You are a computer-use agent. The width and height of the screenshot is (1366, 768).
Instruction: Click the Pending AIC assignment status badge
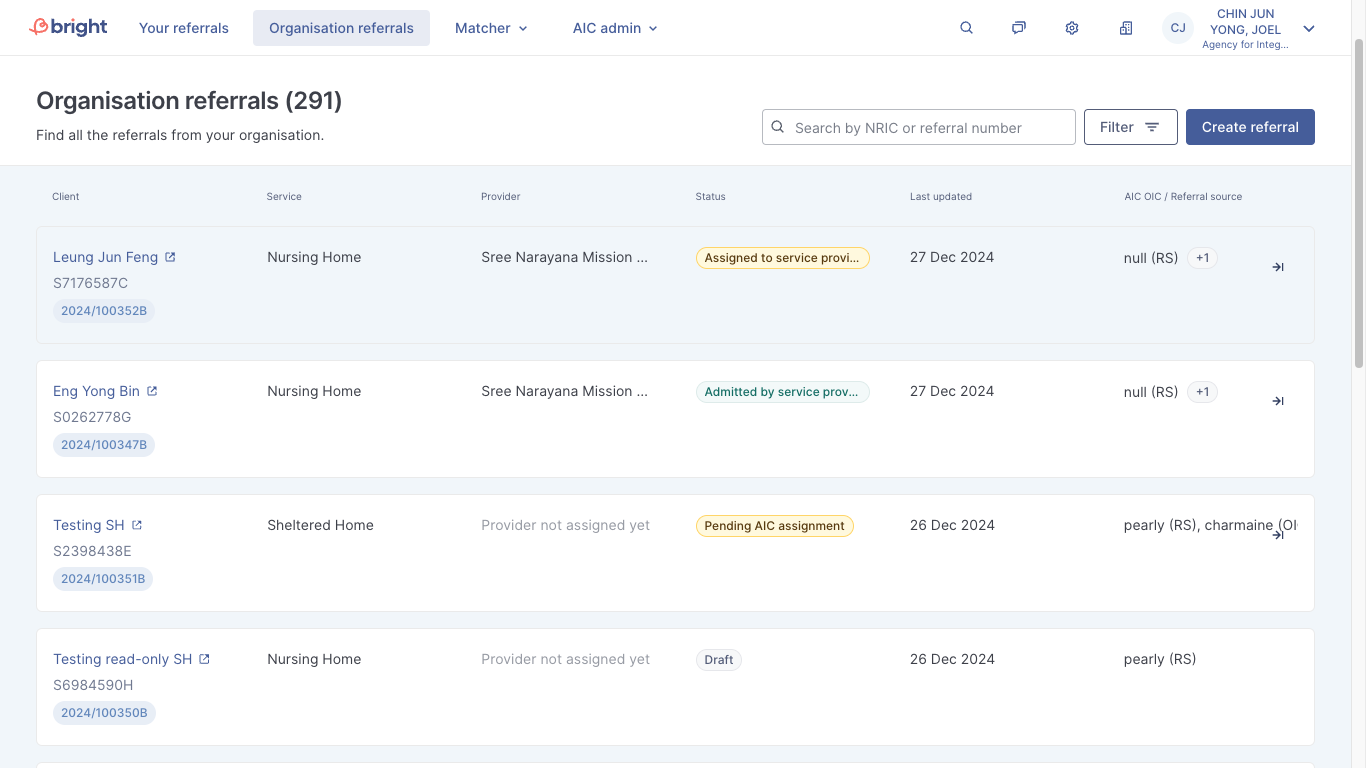tap(774, 526)
